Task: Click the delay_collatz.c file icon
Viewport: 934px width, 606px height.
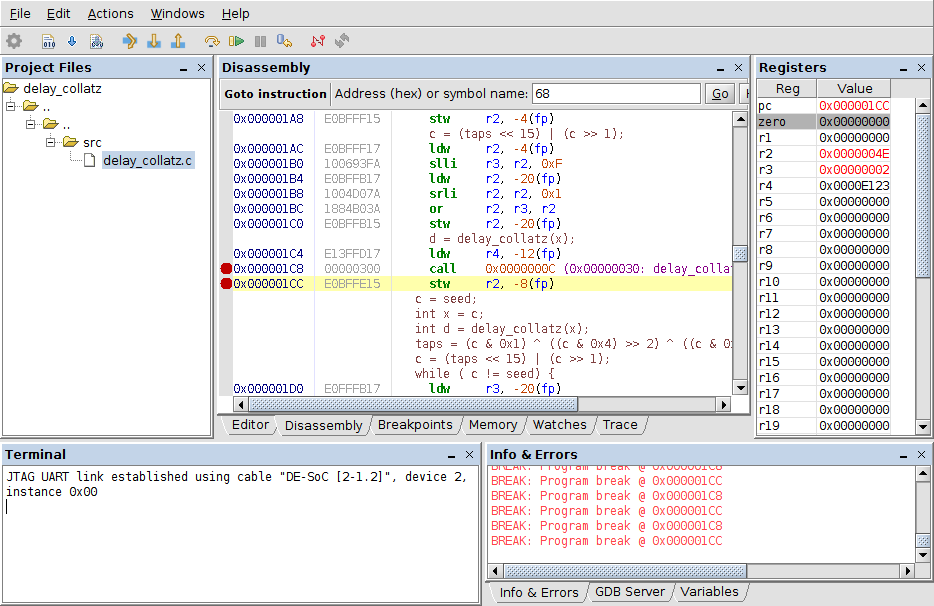Action: (x=89, y=160)
